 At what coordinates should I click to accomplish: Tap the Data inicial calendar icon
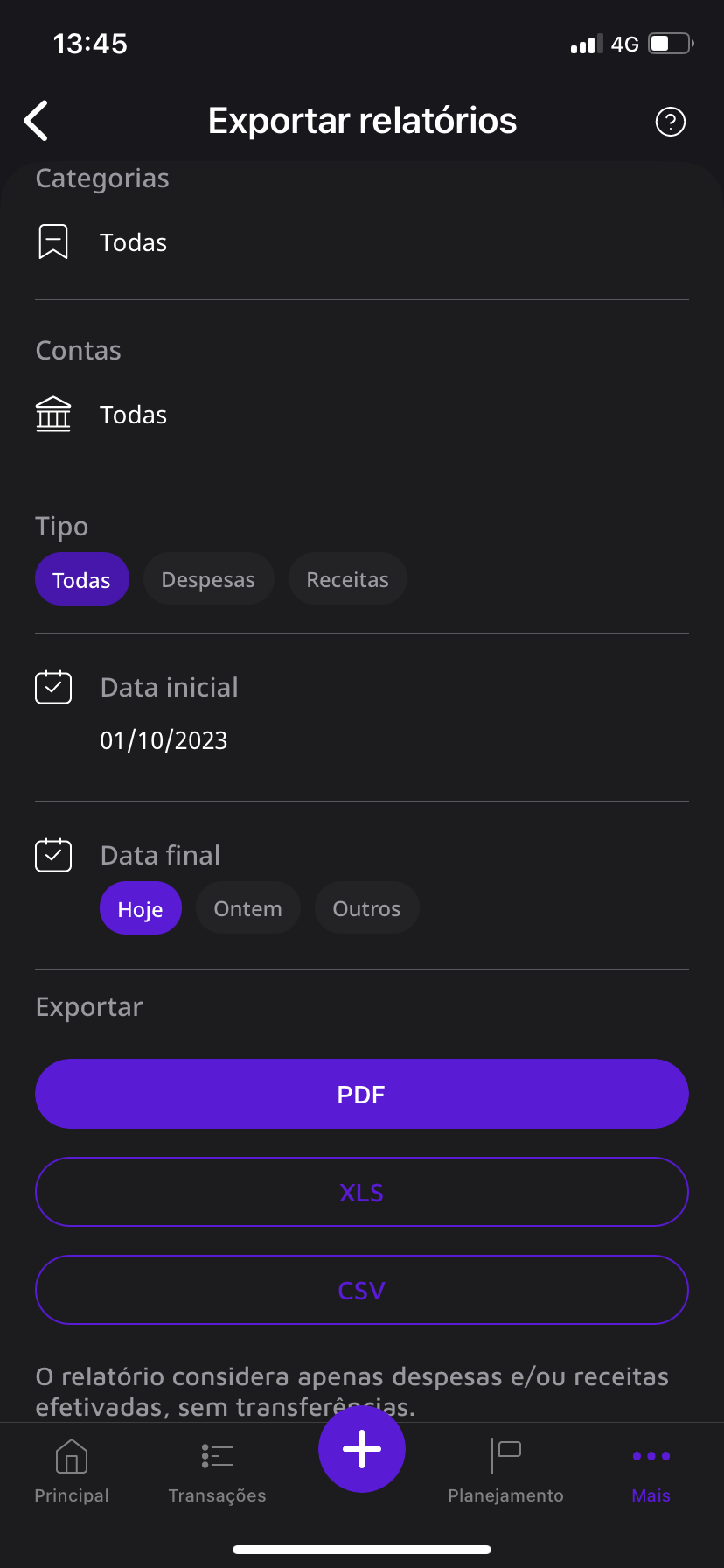click(x=53, y=687)
